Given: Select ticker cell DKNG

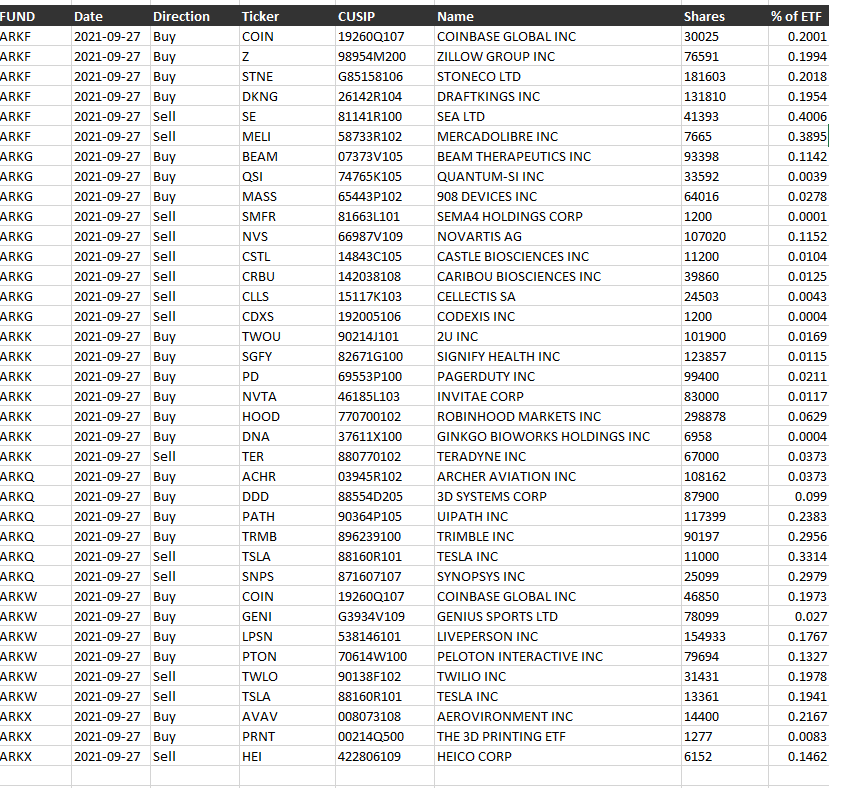Looking at the screenshot, I should tap(260, 96).
